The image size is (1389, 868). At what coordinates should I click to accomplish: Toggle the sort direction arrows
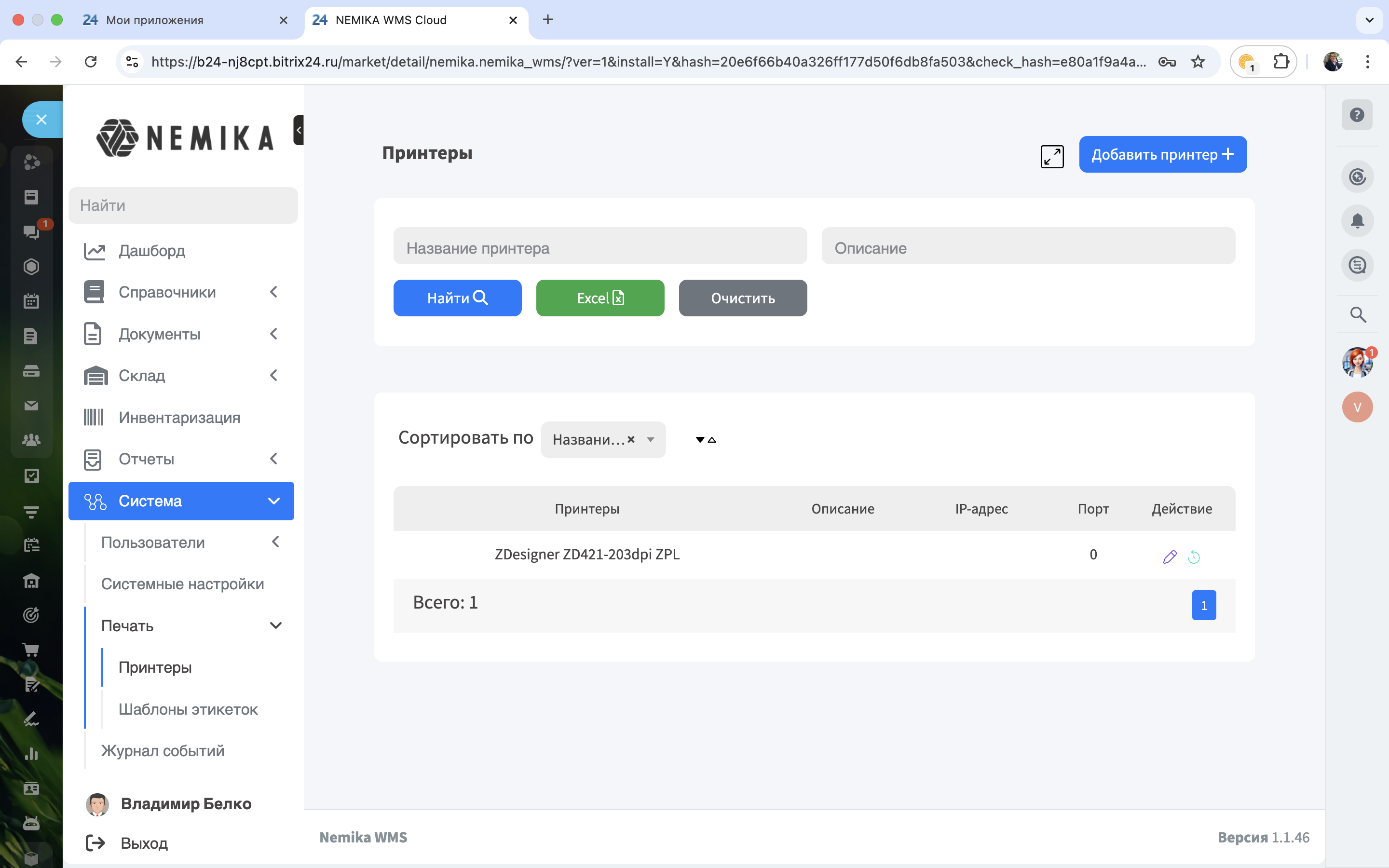706,440
